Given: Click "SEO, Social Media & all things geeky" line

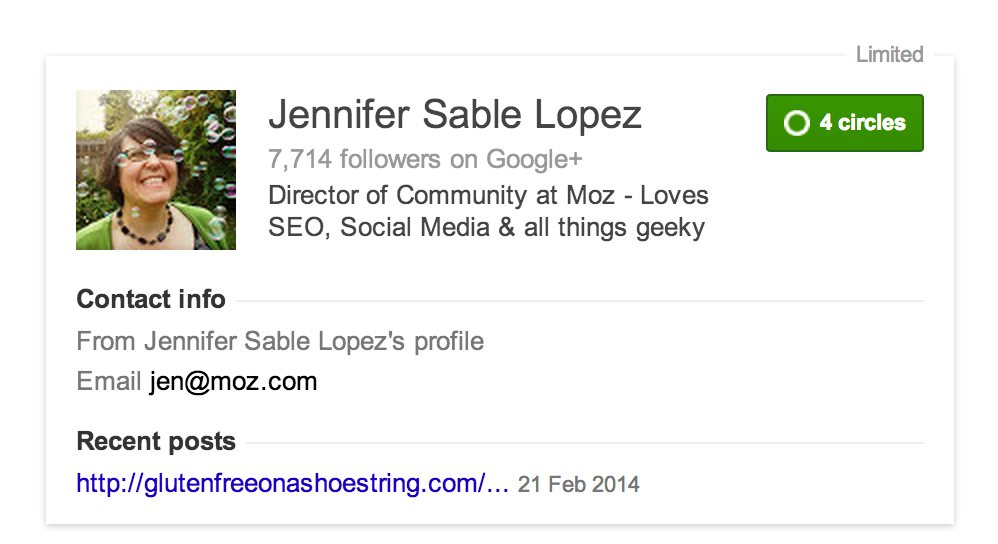Looking at the screenshot, I should 486,228.
